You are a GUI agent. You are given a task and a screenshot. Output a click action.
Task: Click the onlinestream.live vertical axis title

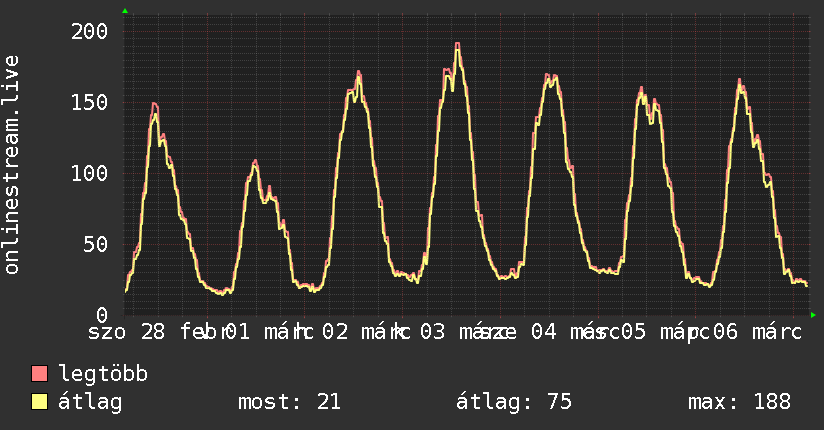(12, 165)
